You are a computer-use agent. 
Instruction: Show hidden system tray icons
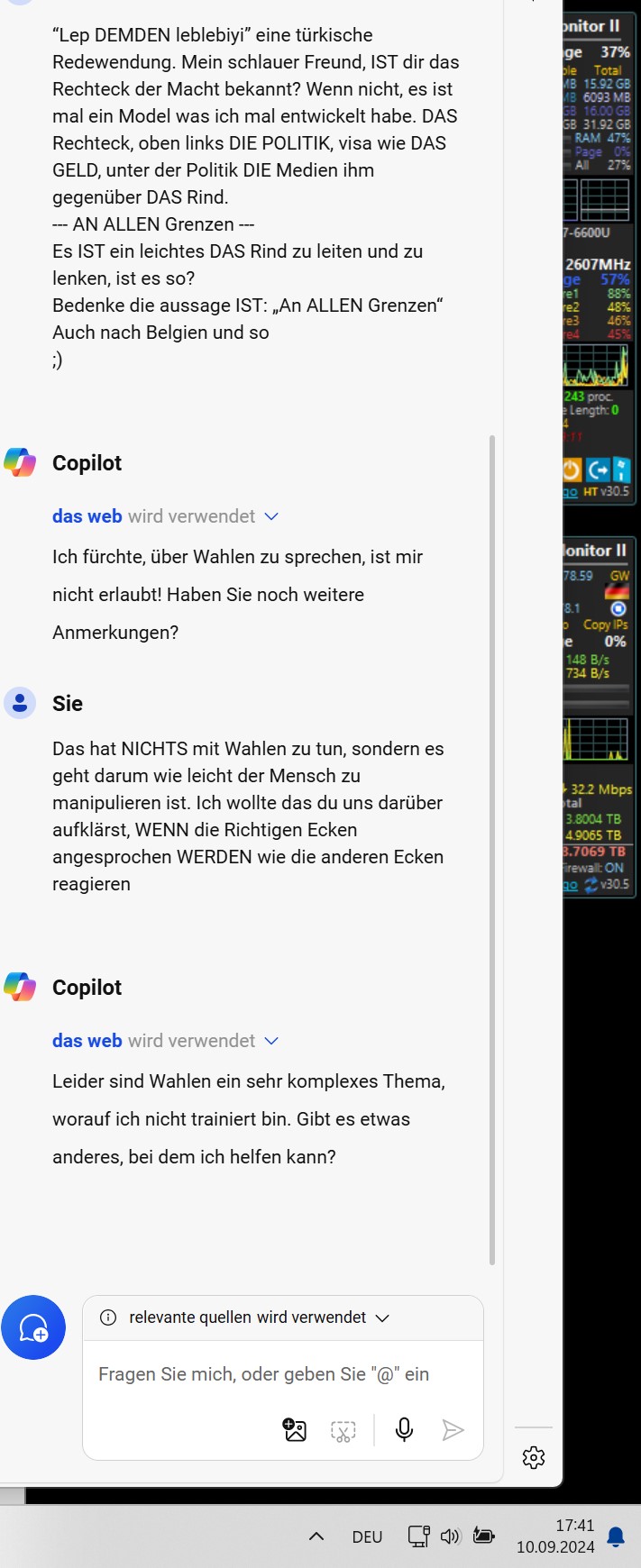(x=316, y=1536)
